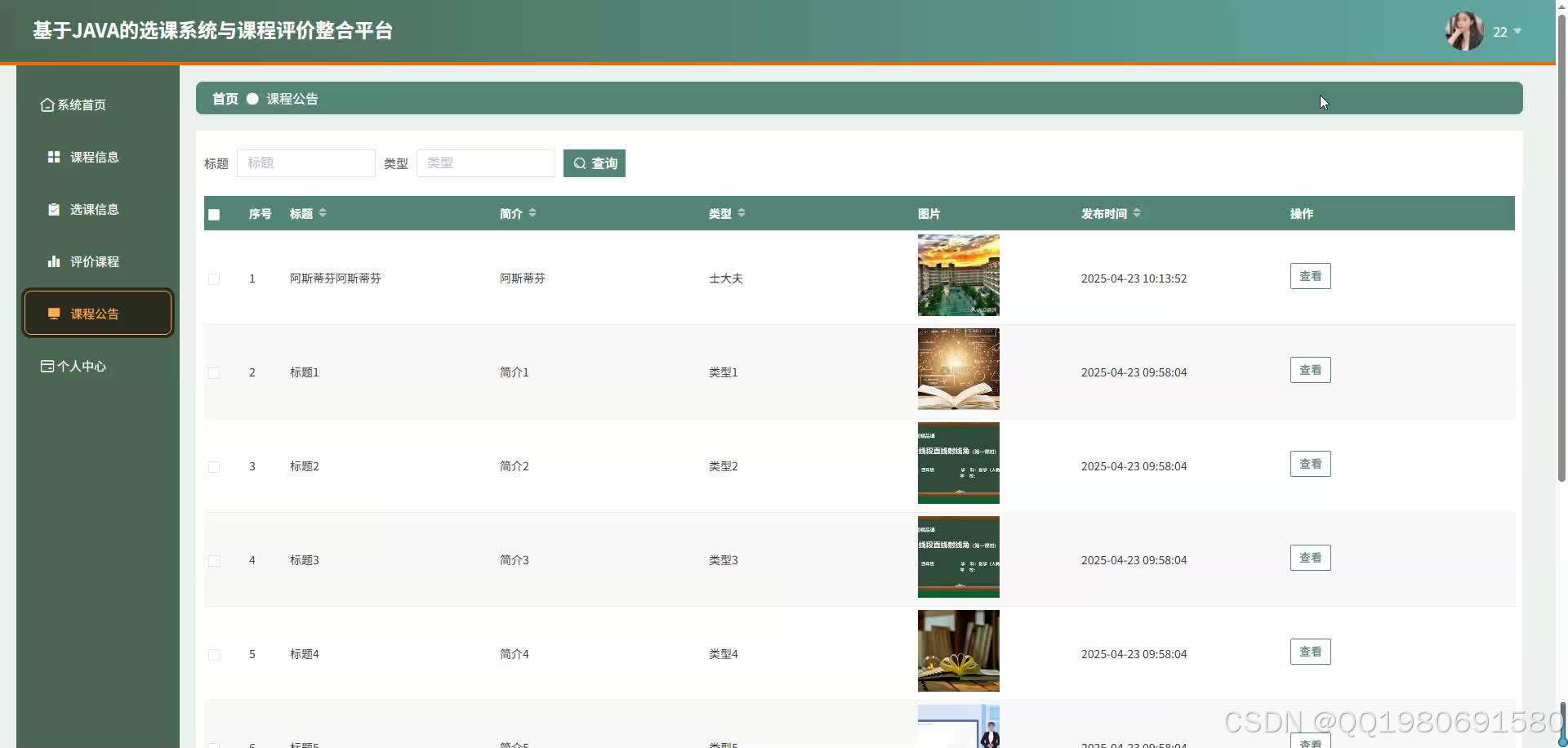
Task: Sort the table by 简介 column arrows
Action: (532, 212)
